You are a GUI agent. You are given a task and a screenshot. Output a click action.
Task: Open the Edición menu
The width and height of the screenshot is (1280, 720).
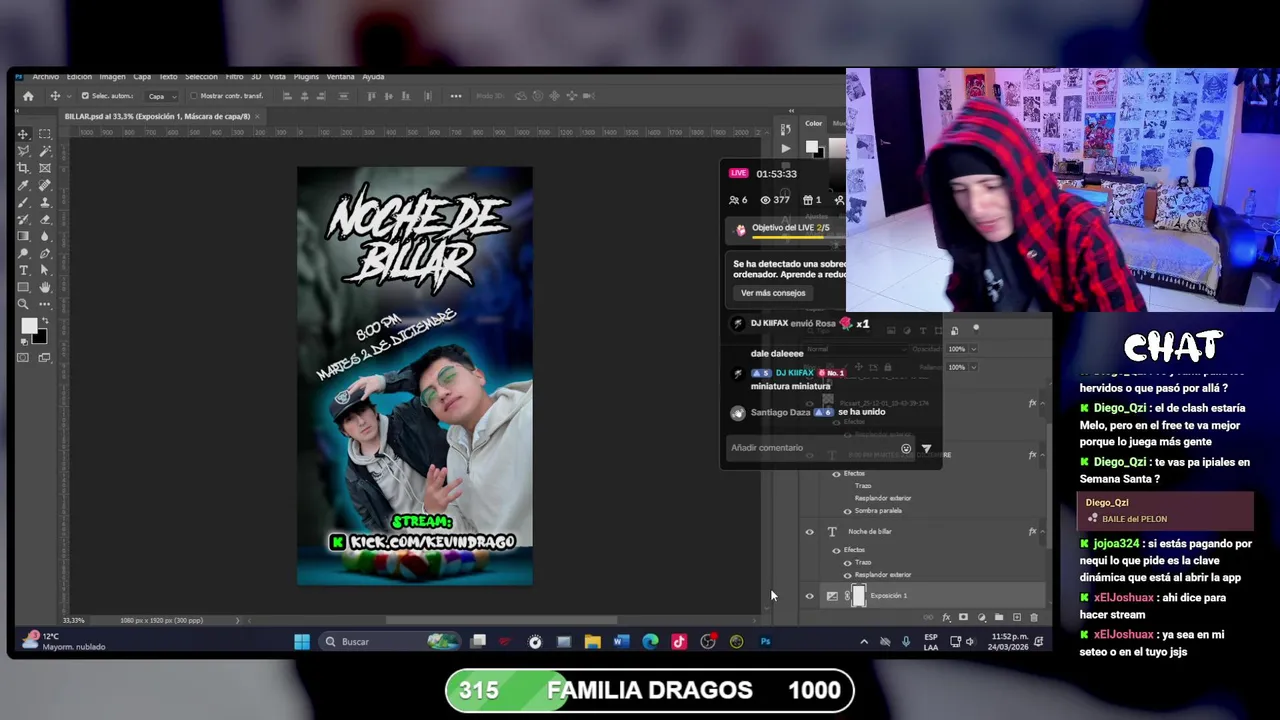pos(79,77)
